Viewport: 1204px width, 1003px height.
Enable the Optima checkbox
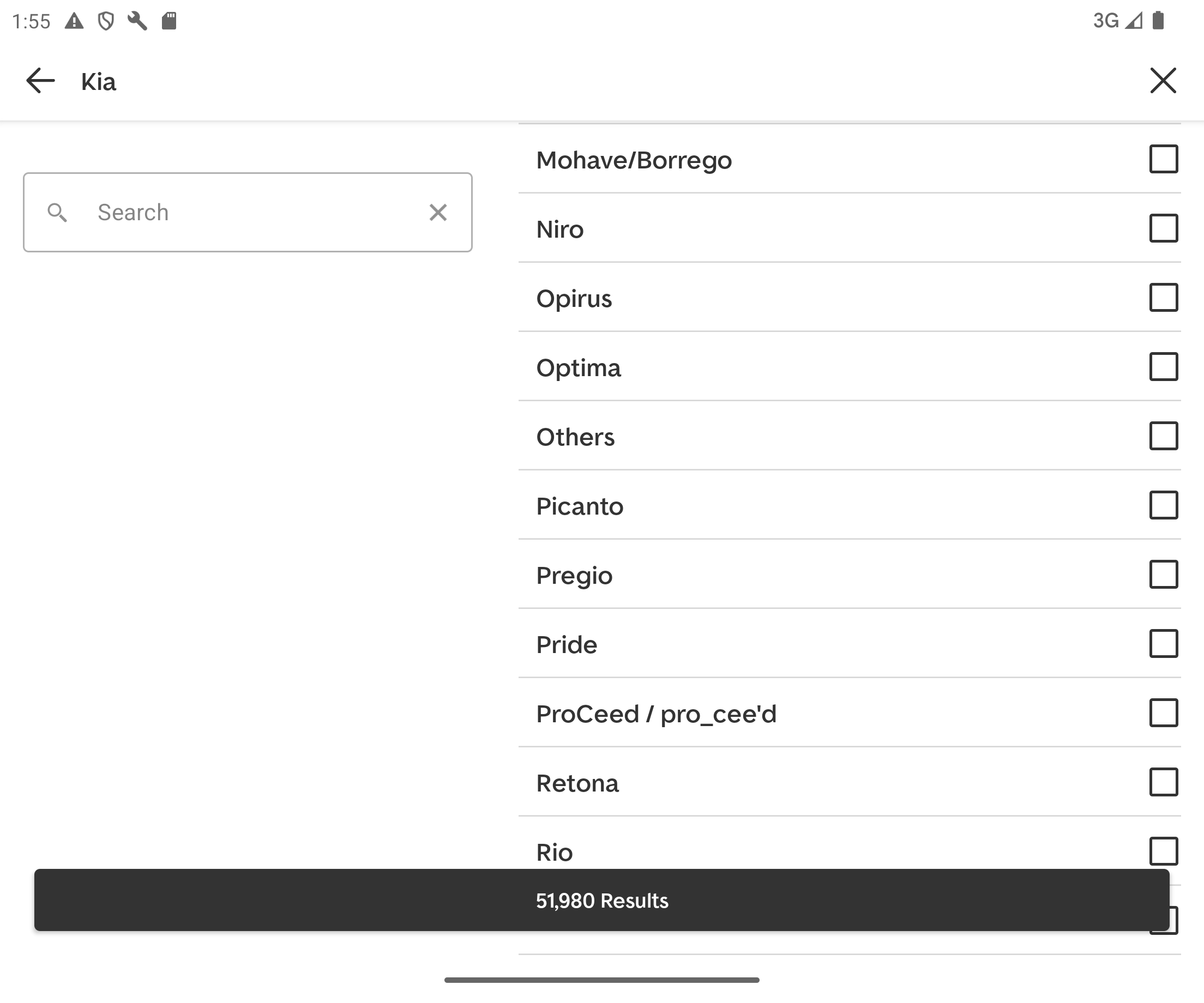click(1163, 366)
